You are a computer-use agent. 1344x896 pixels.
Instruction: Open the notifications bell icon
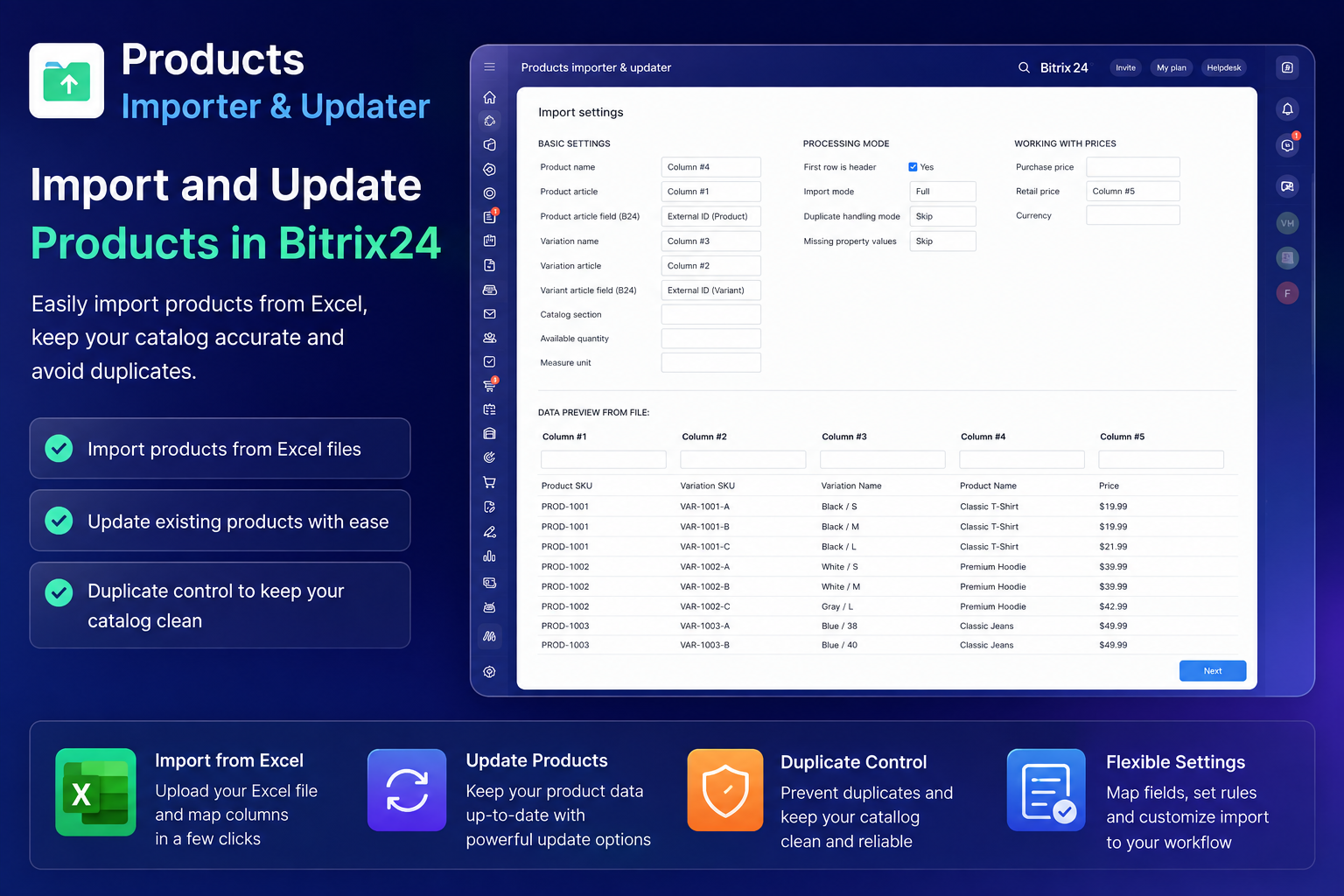click(1287, 109)
